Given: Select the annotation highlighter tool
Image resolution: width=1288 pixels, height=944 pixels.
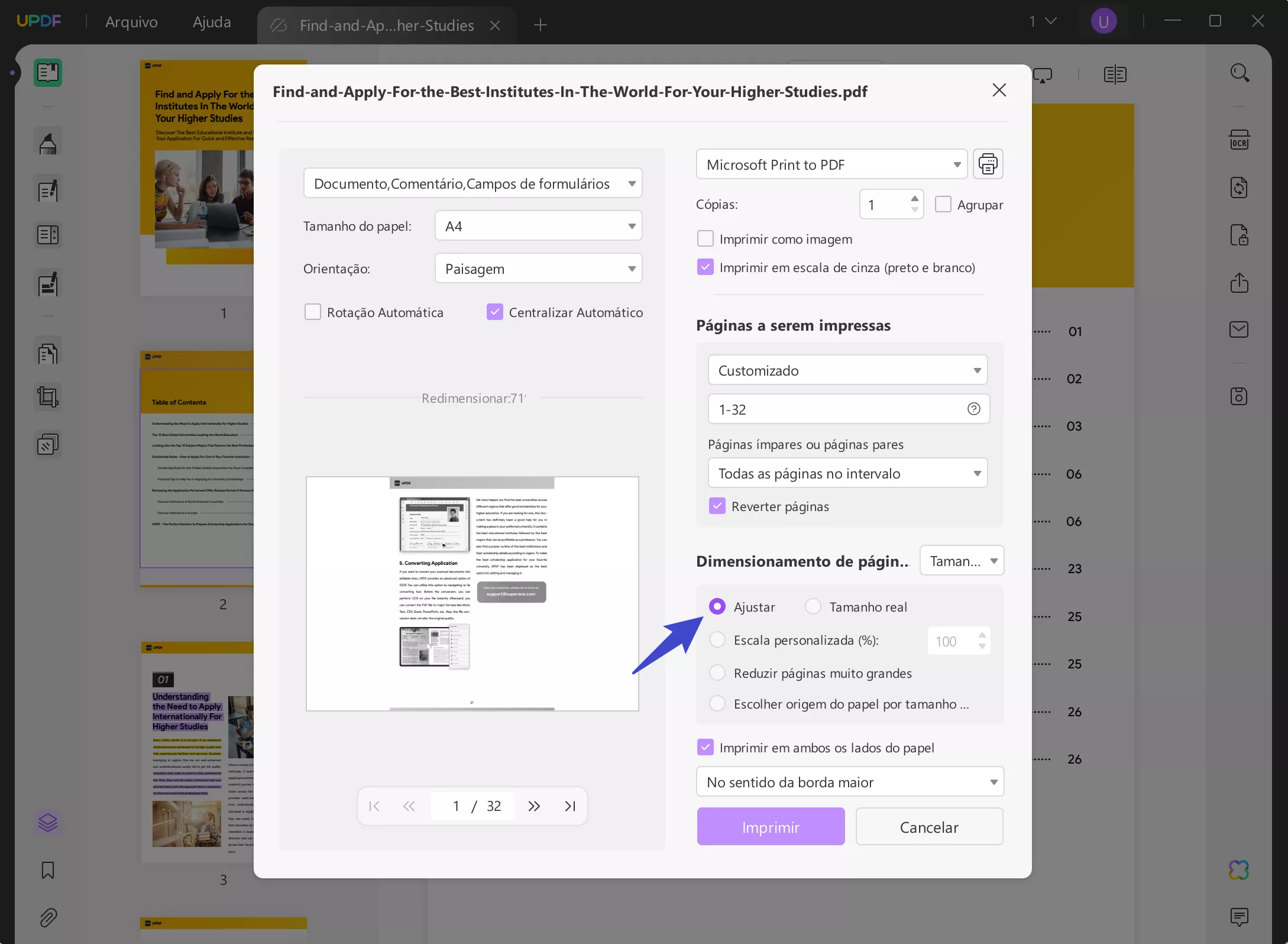Looking at the screenshot, I should click(47, 142).
